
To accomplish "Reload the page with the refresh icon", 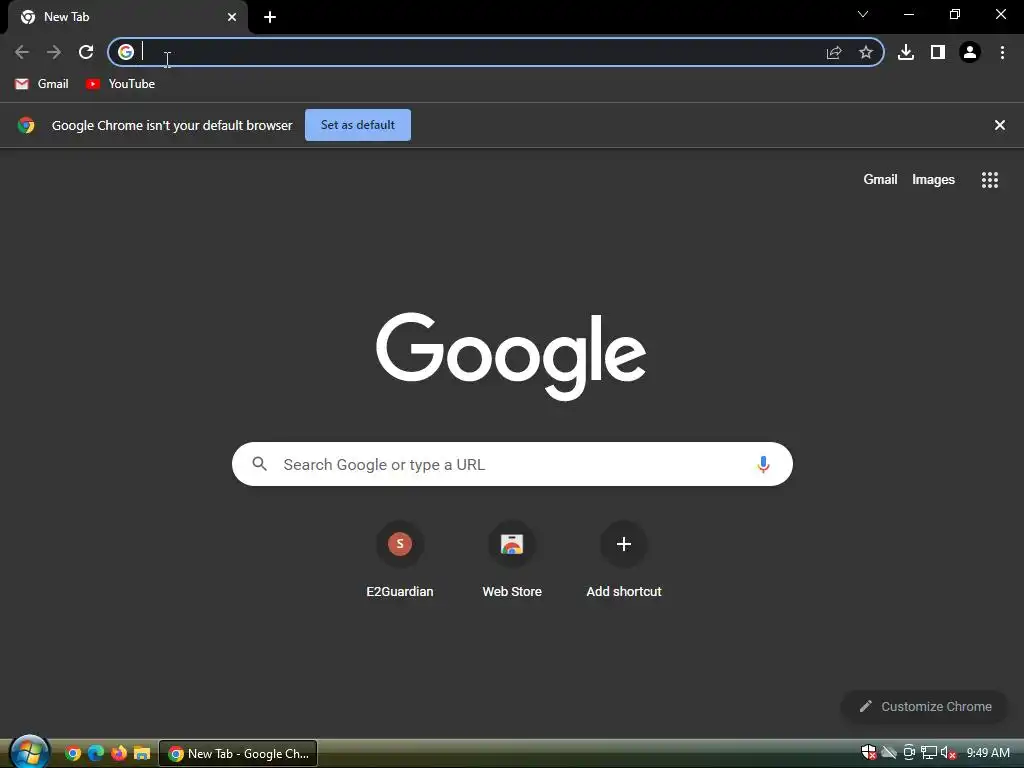I will pyautogui.click(x=86, y=52).
